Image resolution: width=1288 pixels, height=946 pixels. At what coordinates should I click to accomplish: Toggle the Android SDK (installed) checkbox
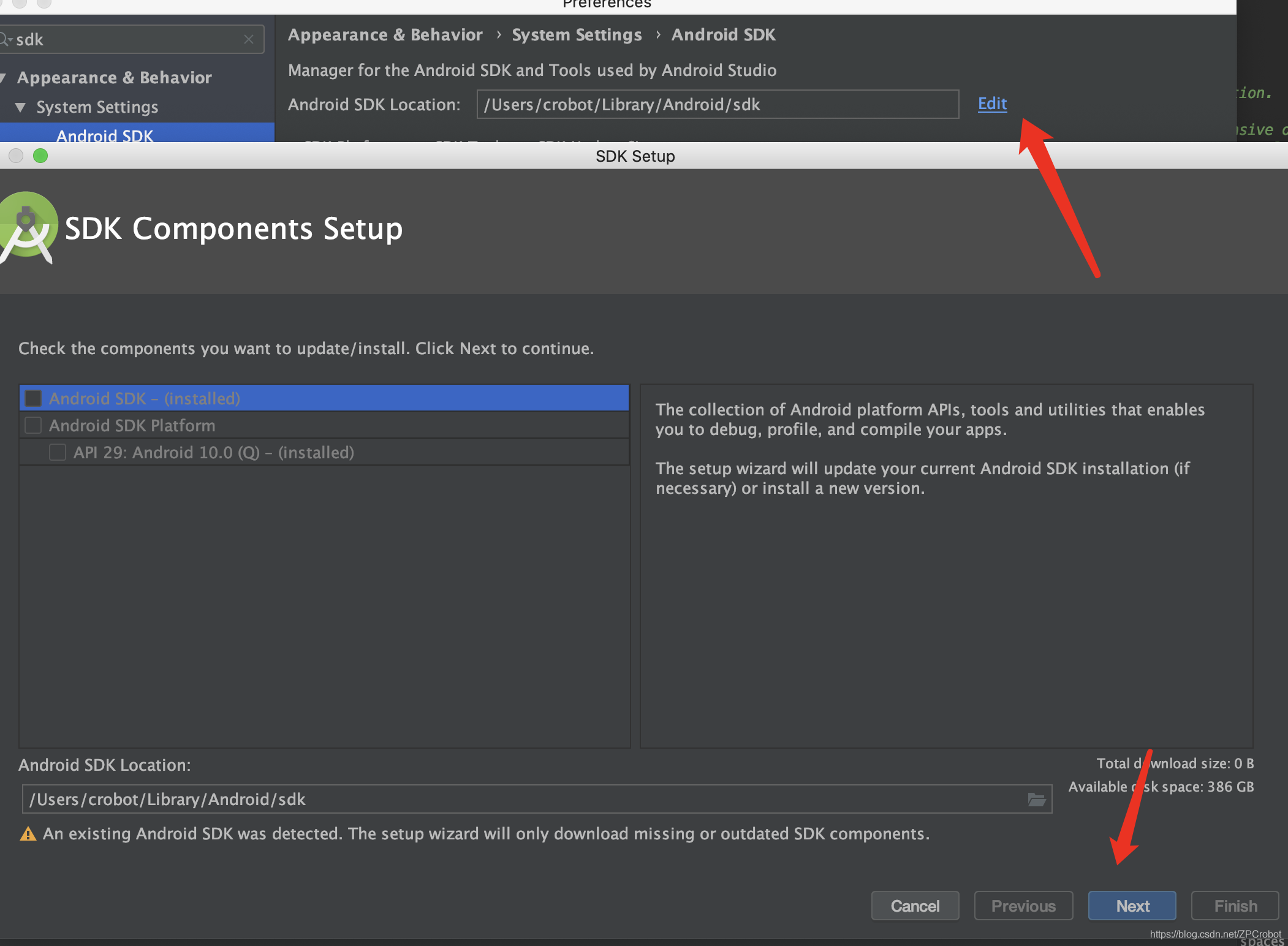pos(33,398)
